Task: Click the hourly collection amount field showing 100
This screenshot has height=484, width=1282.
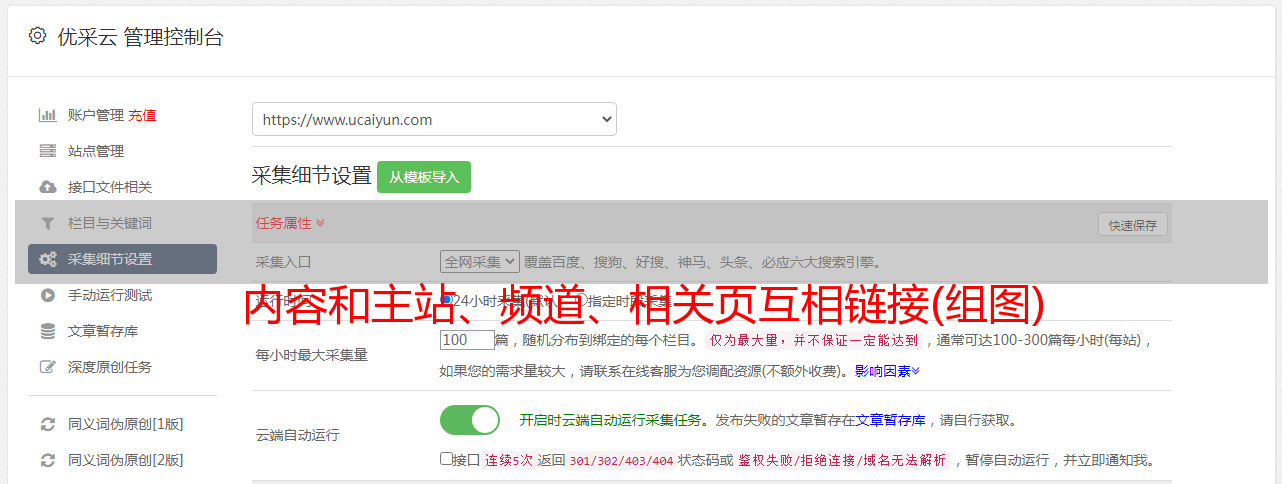Action: pos(467,340)
